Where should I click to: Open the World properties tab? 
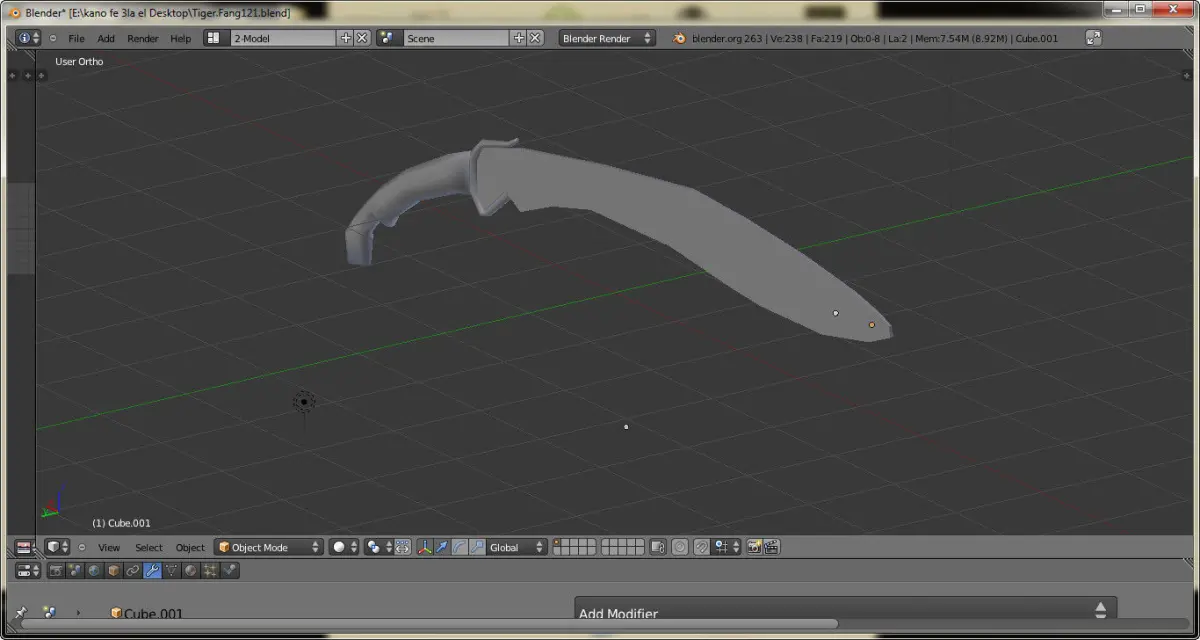click(x=94, y=570)
